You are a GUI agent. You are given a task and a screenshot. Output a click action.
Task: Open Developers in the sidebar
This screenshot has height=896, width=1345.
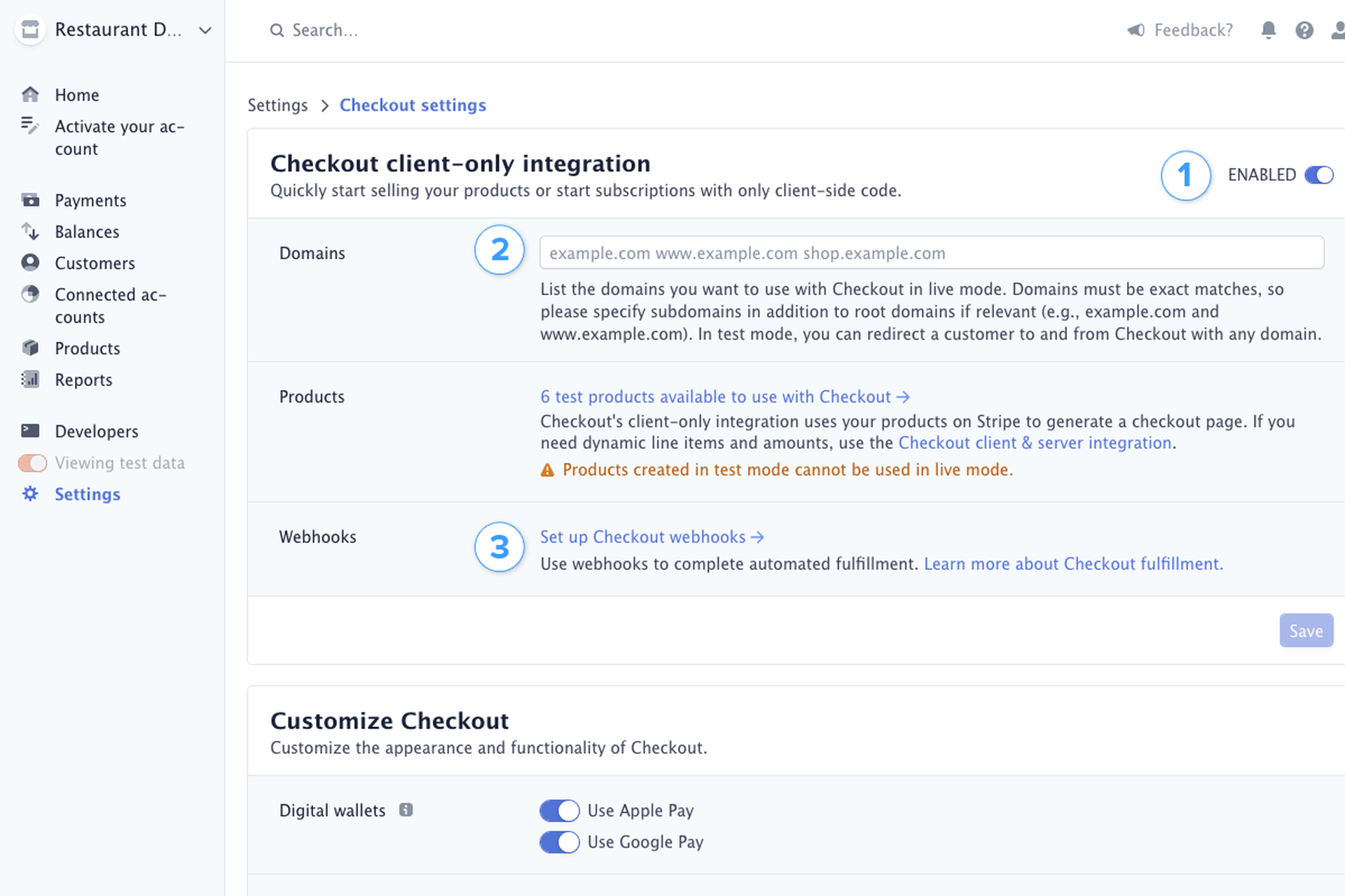(96, 431)
